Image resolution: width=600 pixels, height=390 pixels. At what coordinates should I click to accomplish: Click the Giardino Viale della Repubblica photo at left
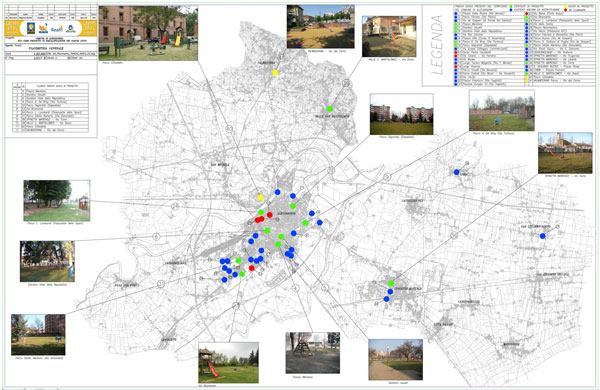(47, 261)
